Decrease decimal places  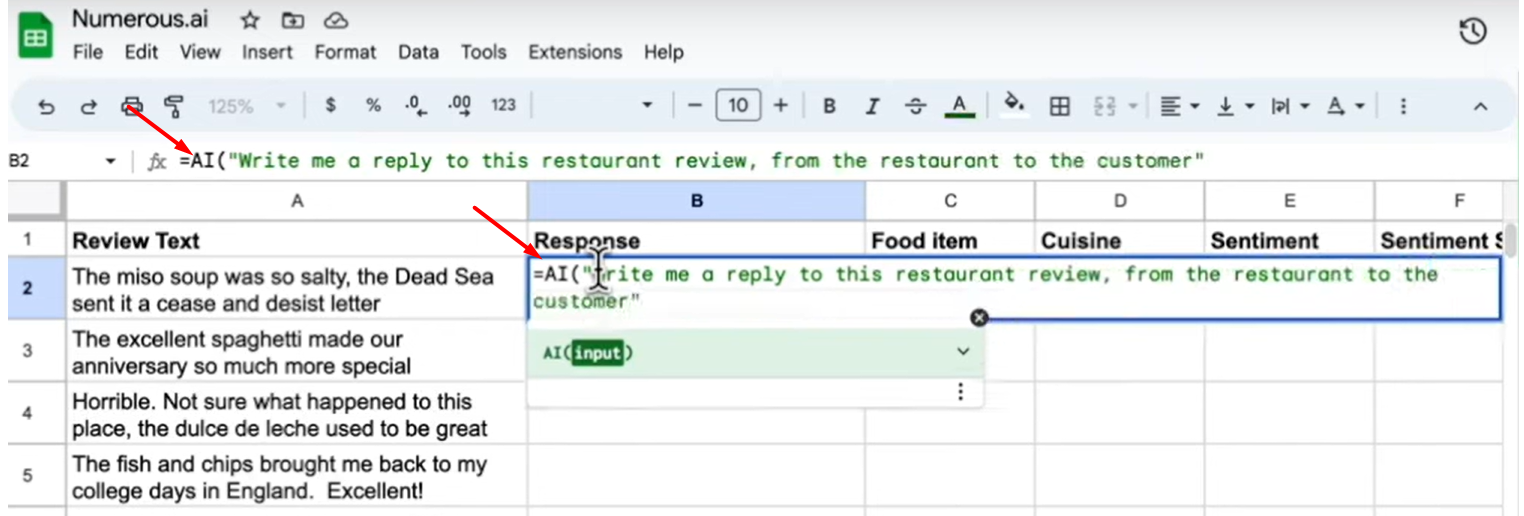pyautogui.click(x=415, y=106)
